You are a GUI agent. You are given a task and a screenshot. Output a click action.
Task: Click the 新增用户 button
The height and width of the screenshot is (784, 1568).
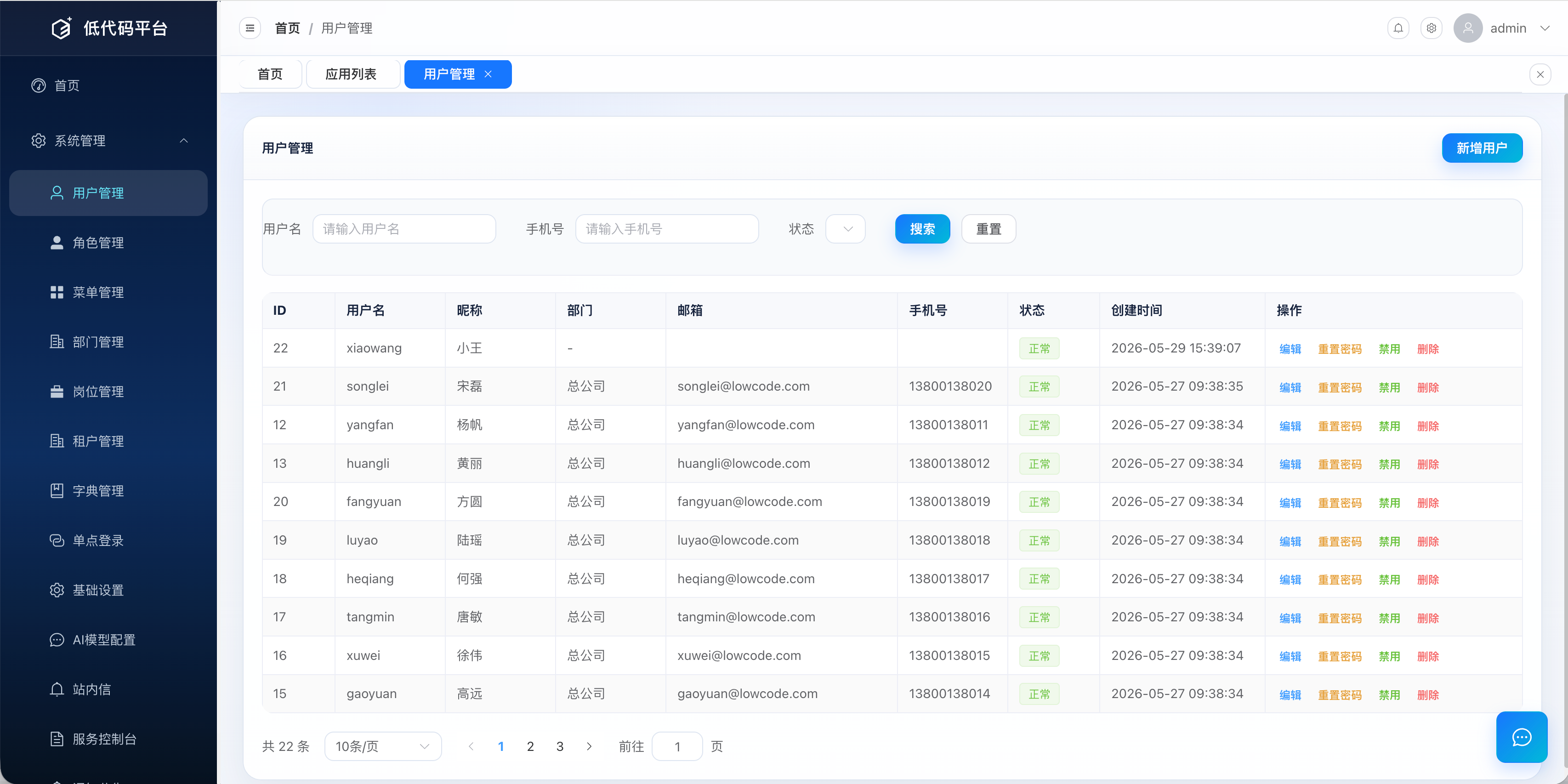pos(1482,148)
